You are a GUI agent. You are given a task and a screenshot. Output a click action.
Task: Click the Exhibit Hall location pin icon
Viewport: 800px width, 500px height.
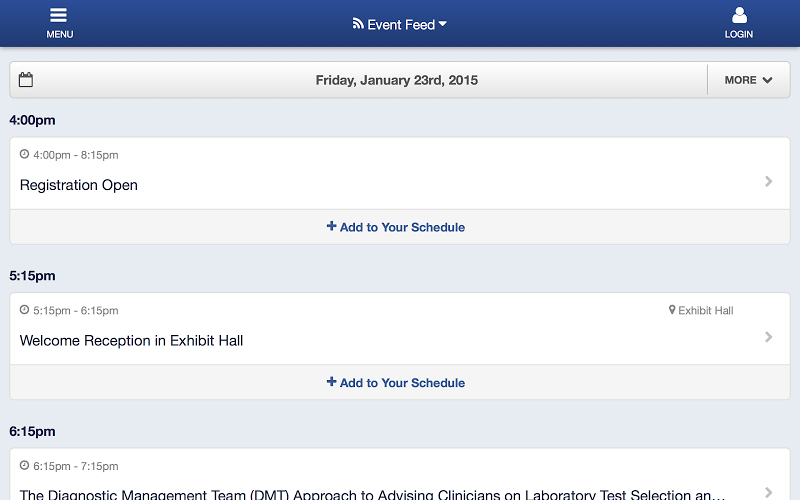click(672, 310)
